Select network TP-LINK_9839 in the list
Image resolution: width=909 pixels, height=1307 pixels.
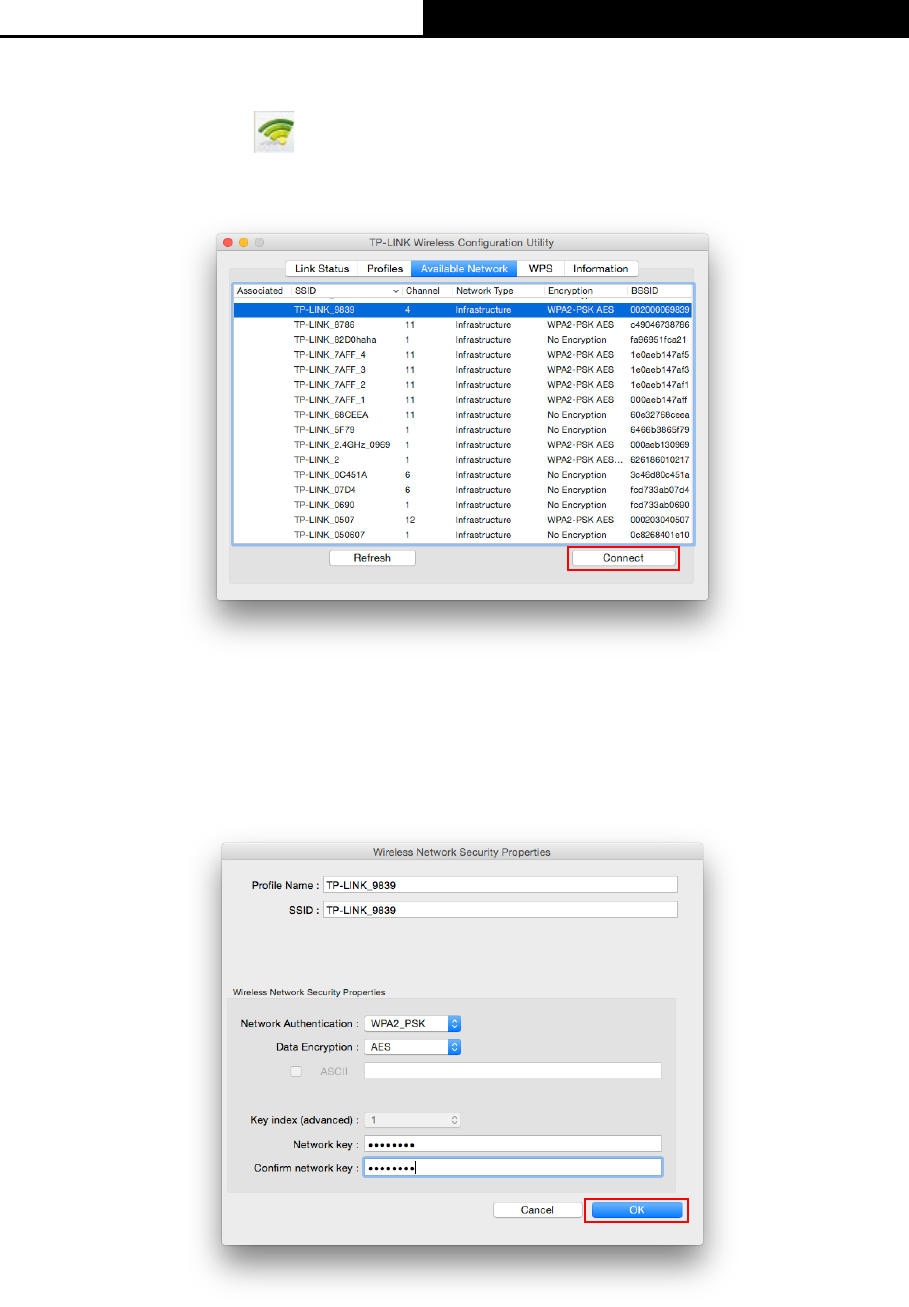pos(463,310)
